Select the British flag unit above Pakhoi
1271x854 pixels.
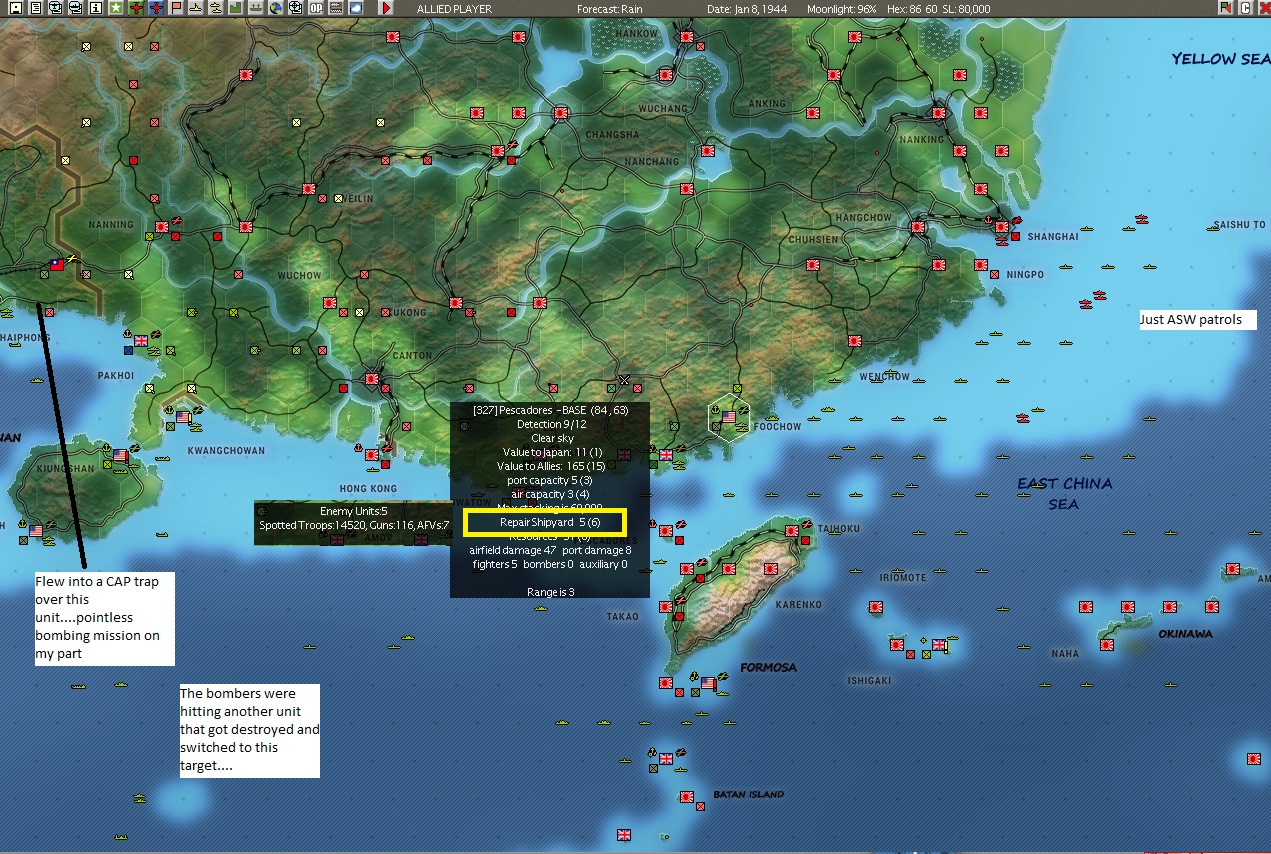141,341
